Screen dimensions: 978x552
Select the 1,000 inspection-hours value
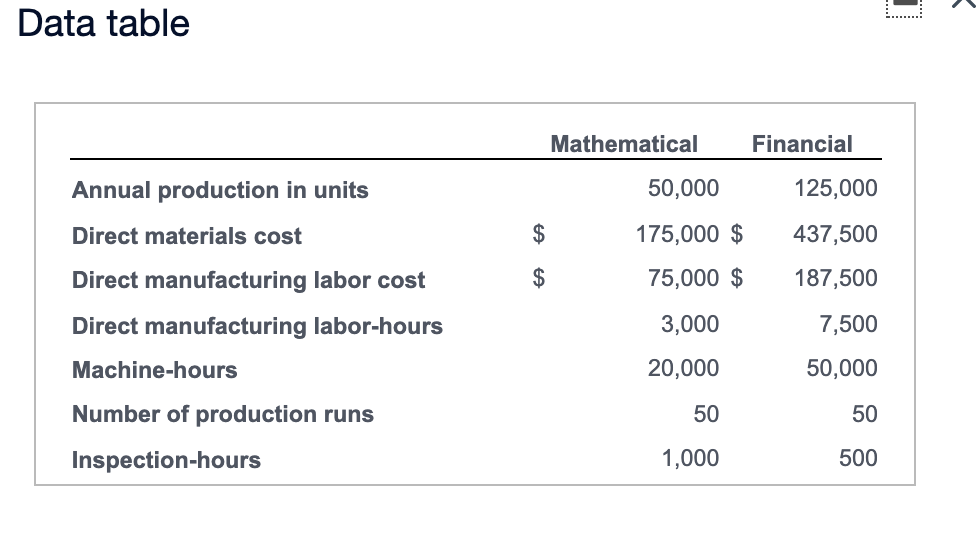click(690, 458)
